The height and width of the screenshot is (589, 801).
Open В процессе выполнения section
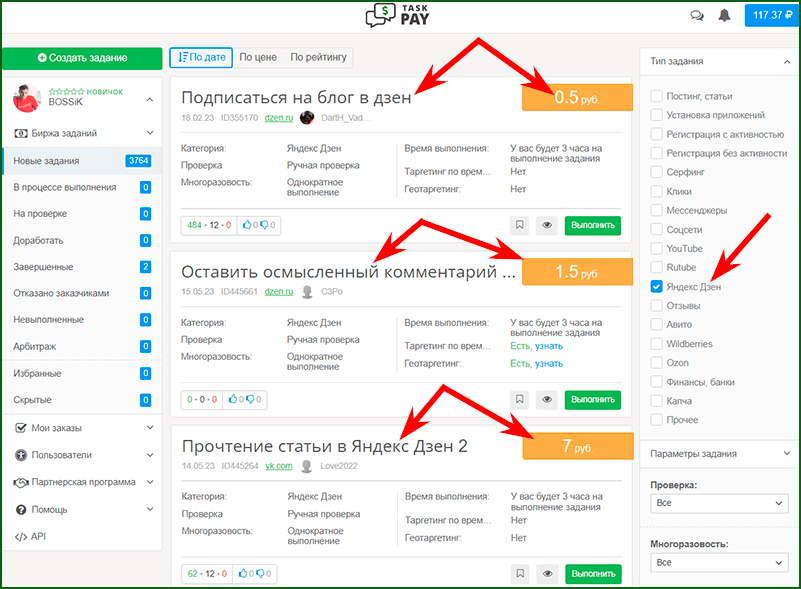(82, 187)
